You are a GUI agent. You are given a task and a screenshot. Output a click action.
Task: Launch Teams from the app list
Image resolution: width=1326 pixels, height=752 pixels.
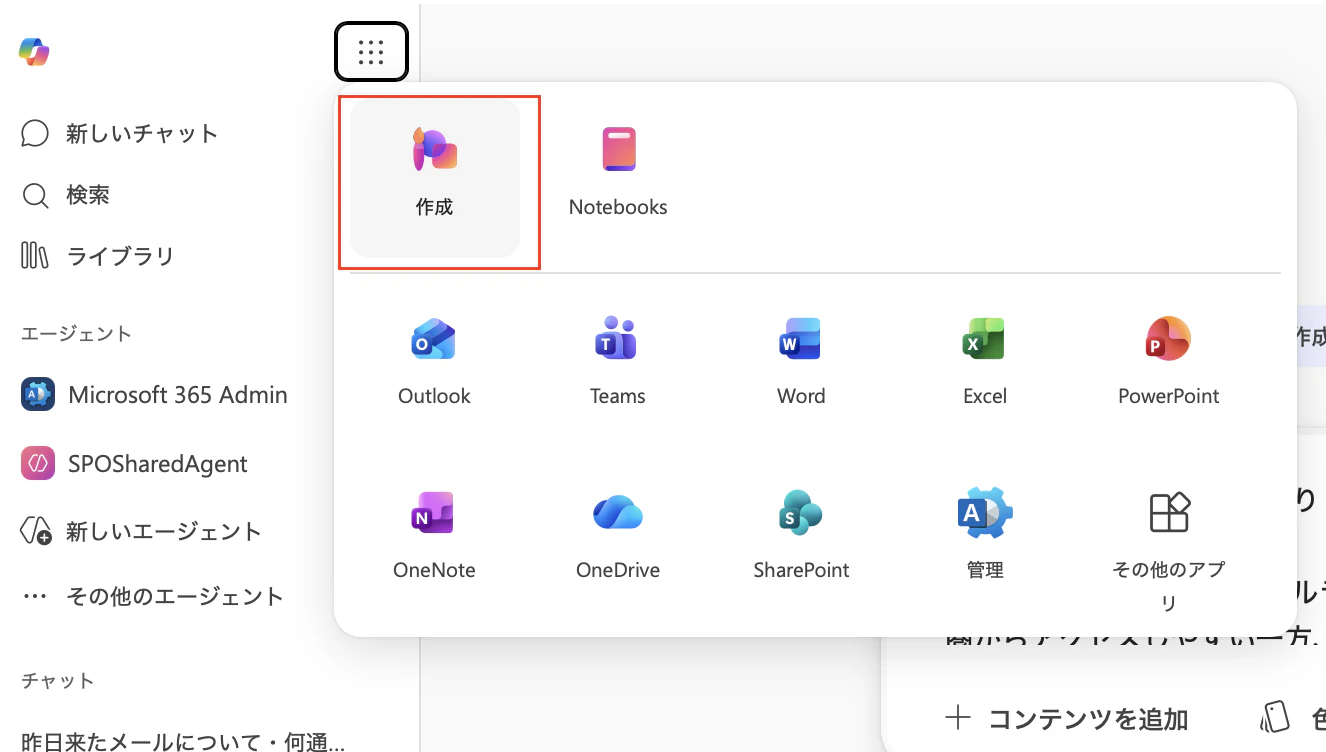click(x=618, y=361)
